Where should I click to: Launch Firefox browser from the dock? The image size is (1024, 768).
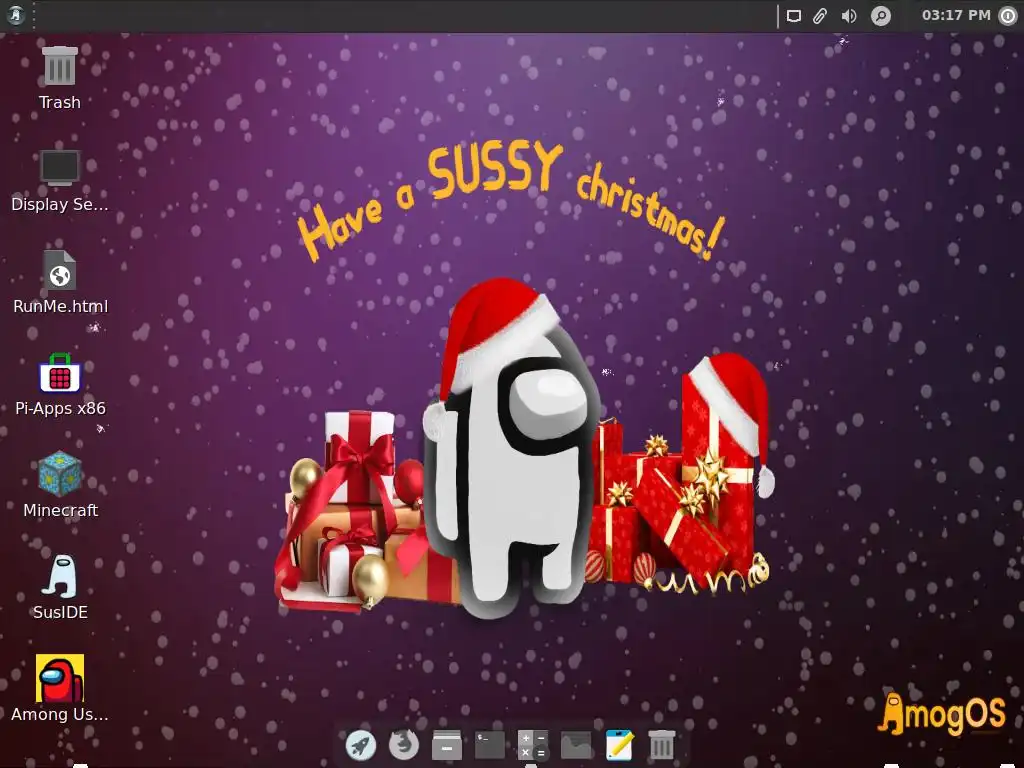pos(404,744)
